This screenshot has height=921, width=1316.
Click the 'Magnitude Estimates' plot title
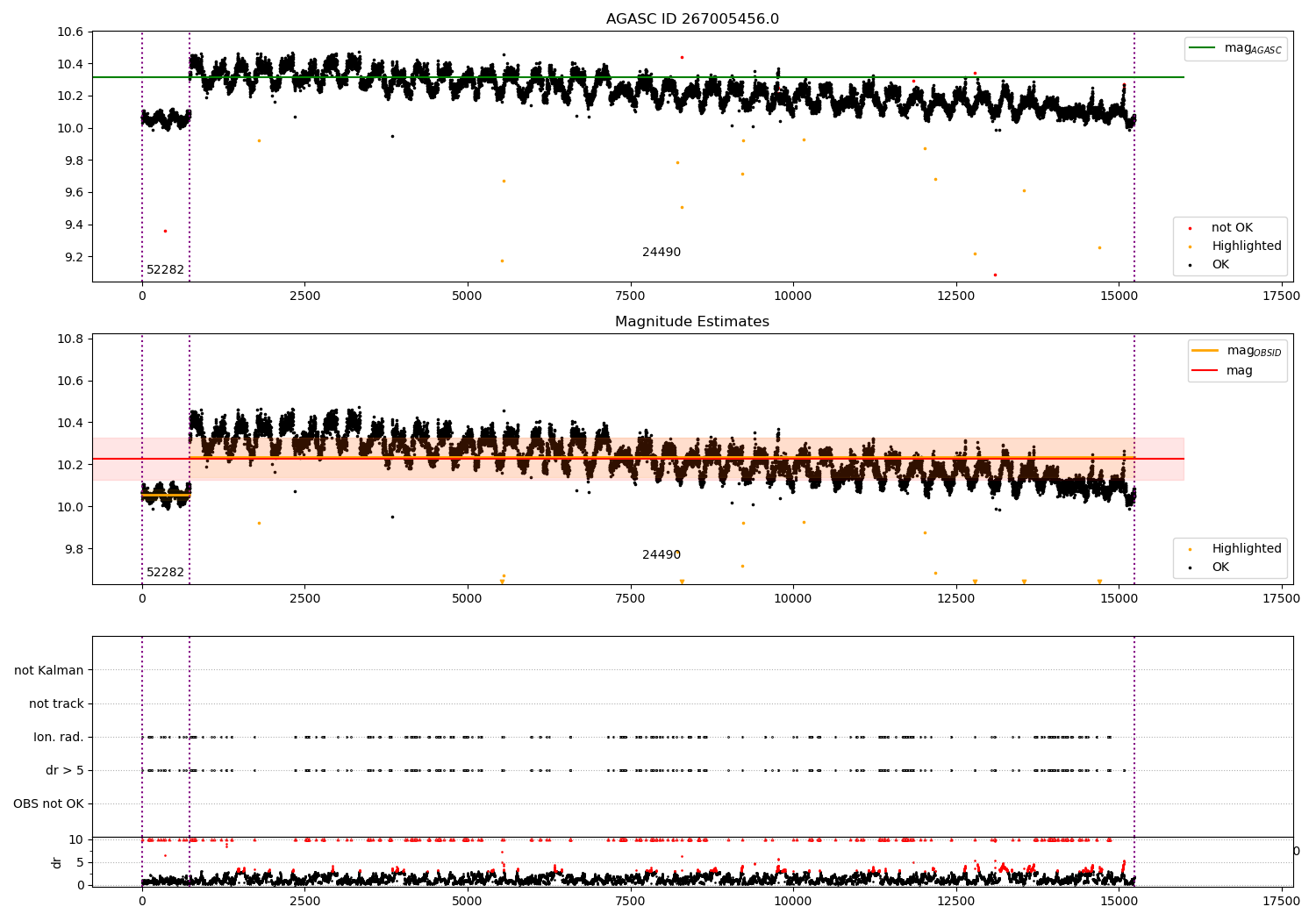point(692,322)
